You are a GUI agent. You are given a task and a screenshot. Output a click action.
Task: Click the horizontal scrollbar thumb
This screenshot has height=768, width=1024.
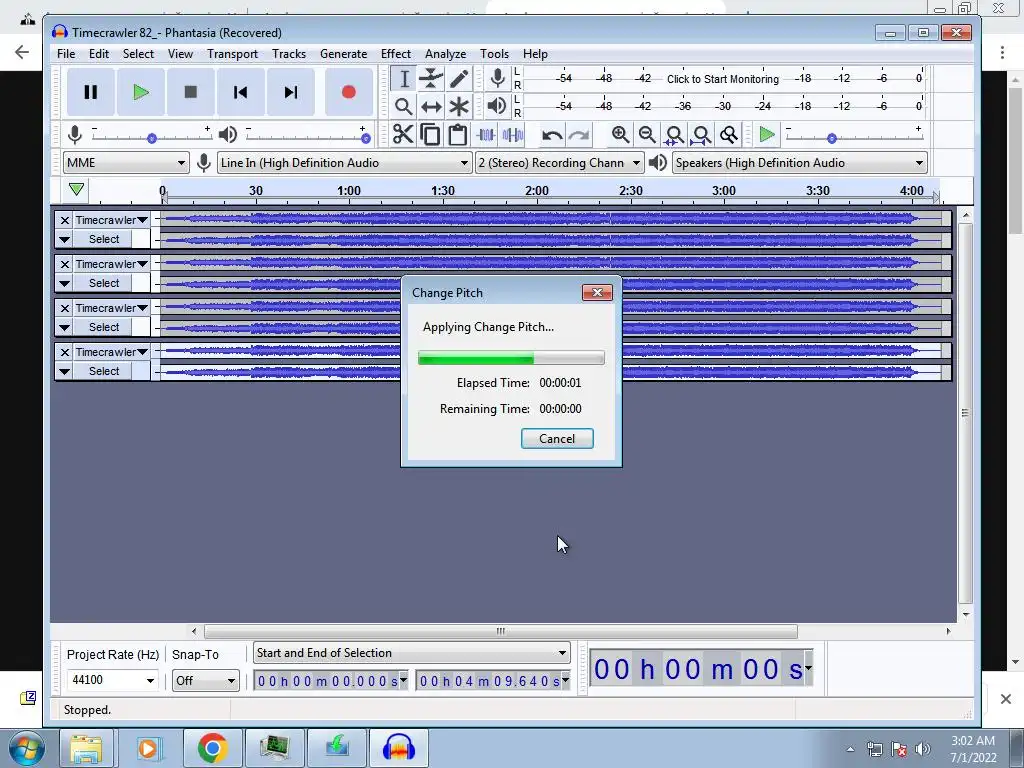pyautogui.click(x=500, y=631)
